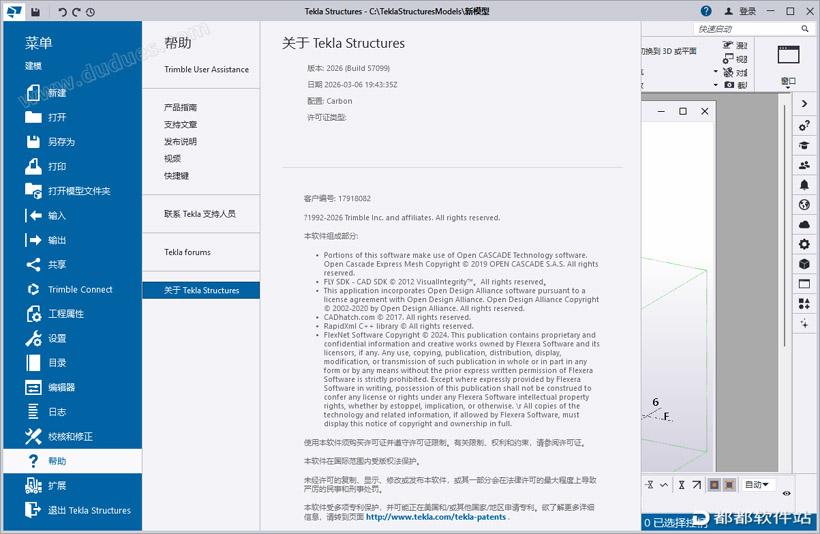
Task: Expand dropdown arrow beside screenshot camera
Action: tap(716, 85)
